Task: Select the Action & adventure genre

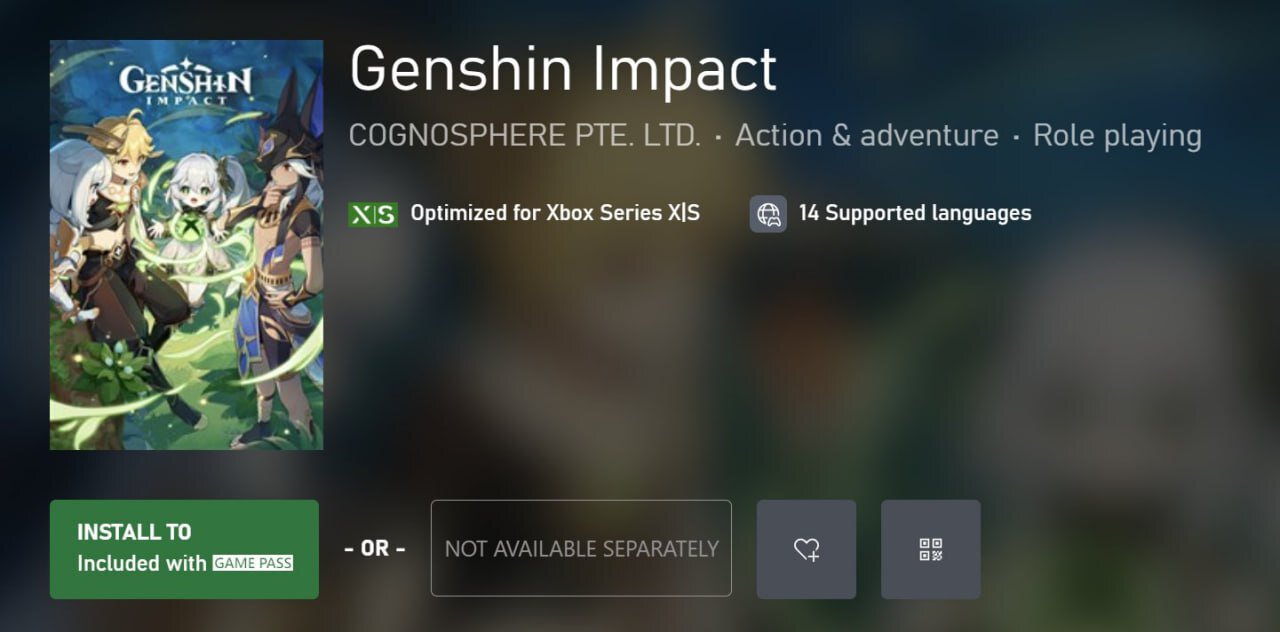Action: coord(866,136)
